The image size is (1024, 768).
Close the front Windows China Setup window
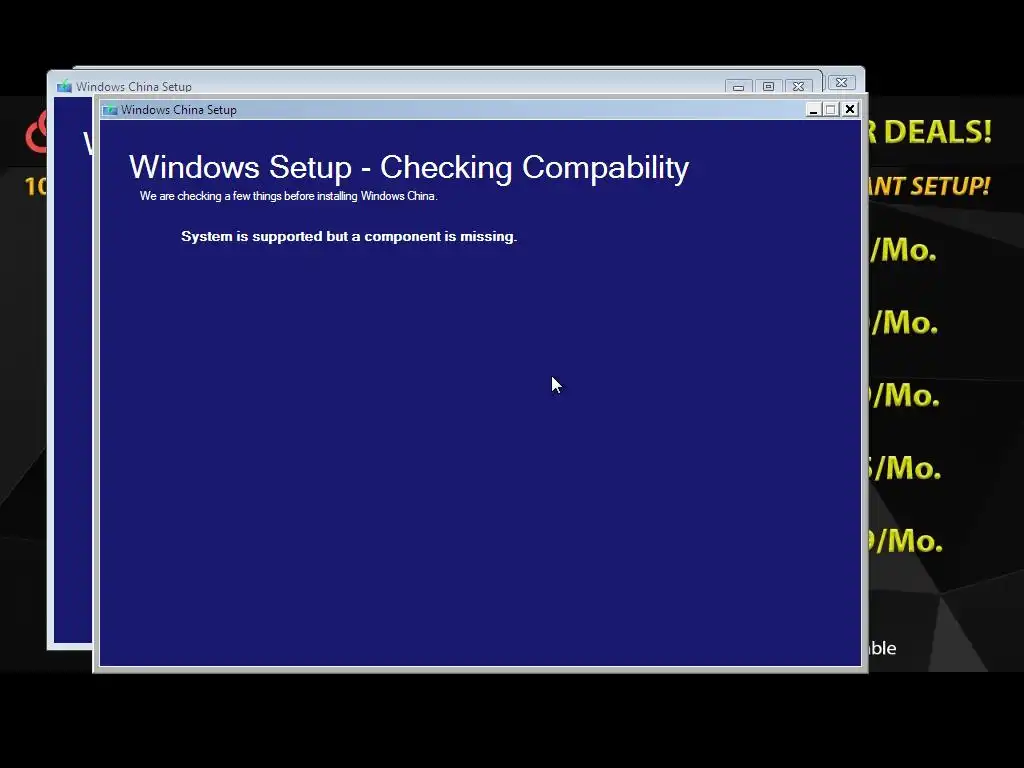click(x=850, y=109)
